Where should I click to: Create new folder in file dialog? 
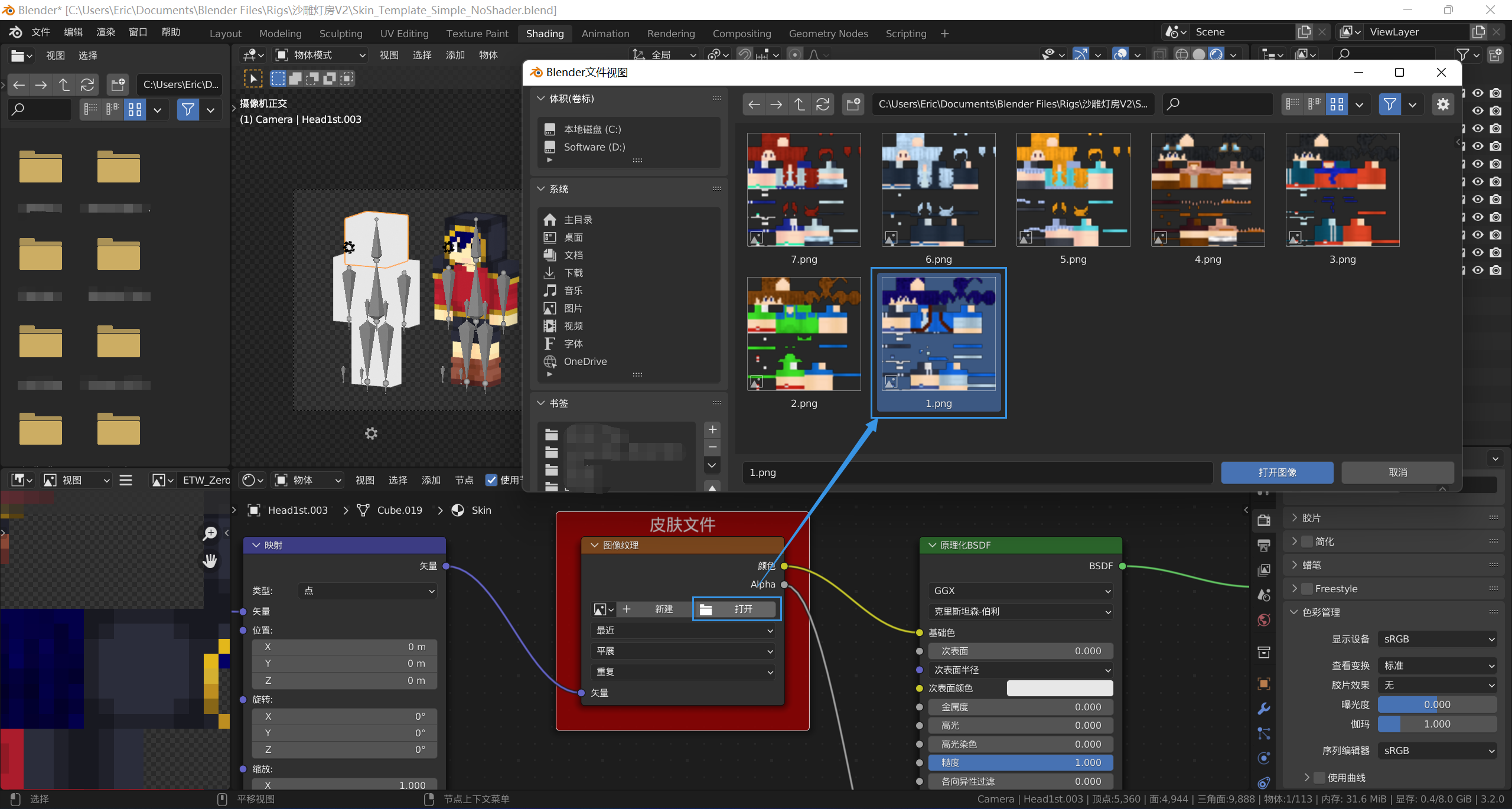coord(853,105)
